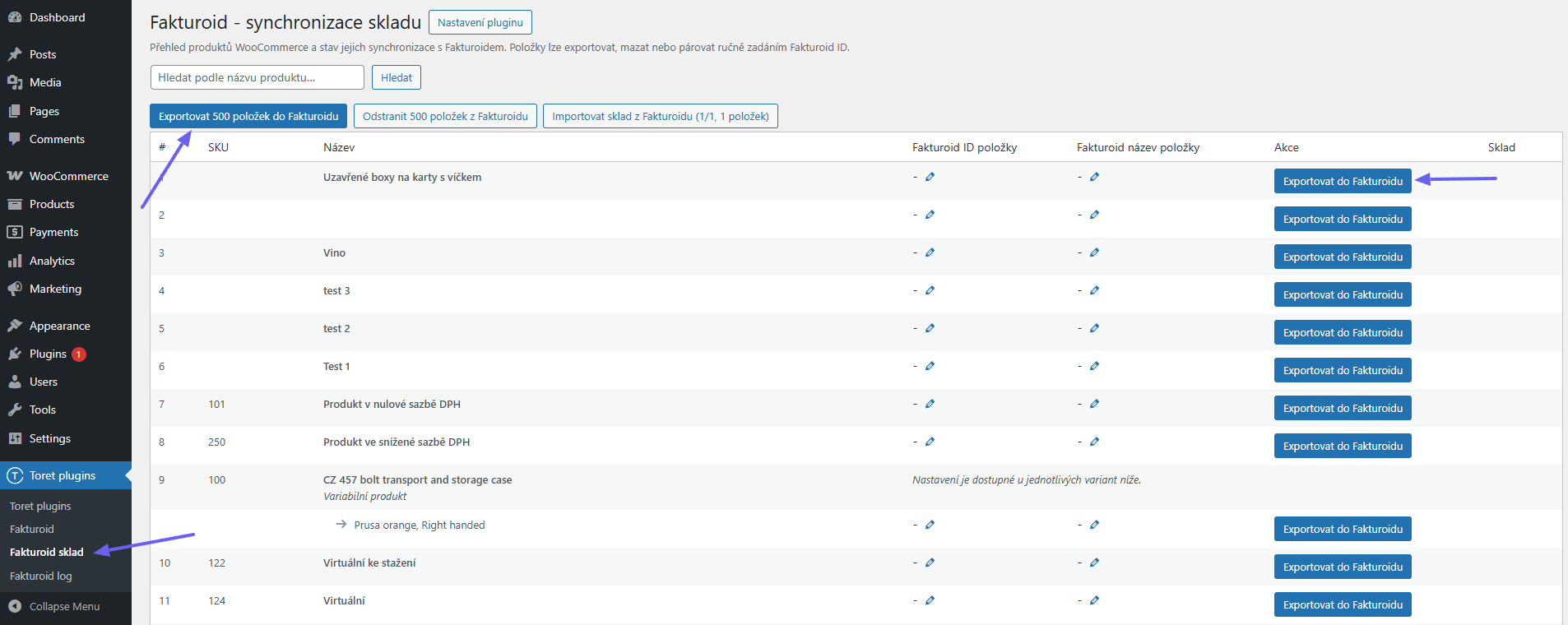The height and width of the screenshot is (625, 1568).
Task: Open the WooCommerce menu
Action: click(x=69, y=176)
